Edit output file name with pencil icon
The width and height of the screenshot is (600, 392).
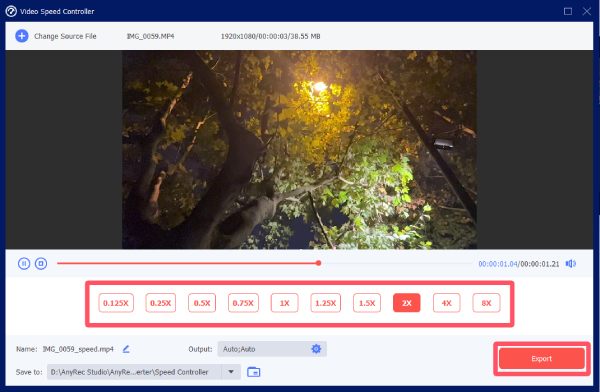(x=126, y=349)
